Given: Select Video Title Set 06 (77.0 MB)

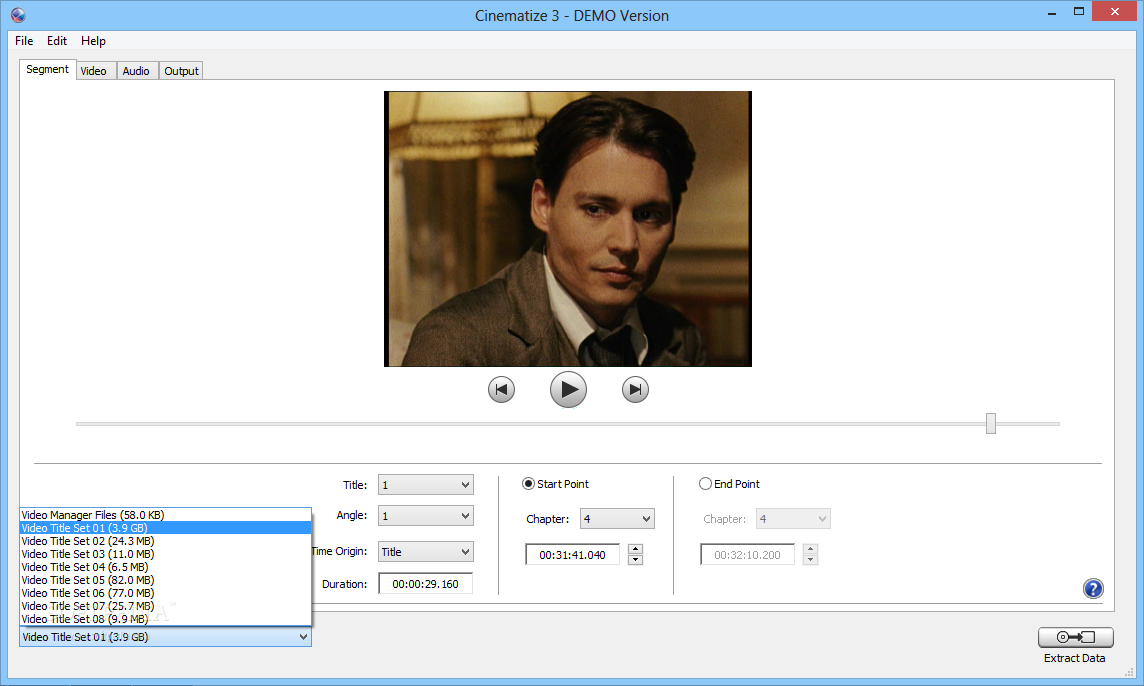Looking at the screenshot, I should 166,593.
